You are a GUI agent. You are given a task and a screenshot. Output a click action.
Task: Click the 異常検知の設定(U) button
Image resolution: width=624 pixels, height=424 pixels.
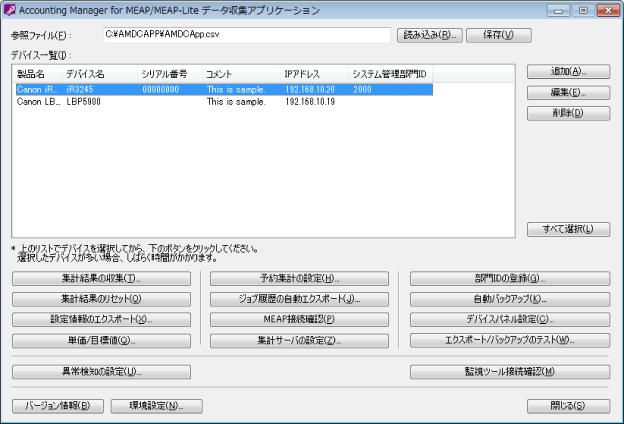(x=101, y=372)
